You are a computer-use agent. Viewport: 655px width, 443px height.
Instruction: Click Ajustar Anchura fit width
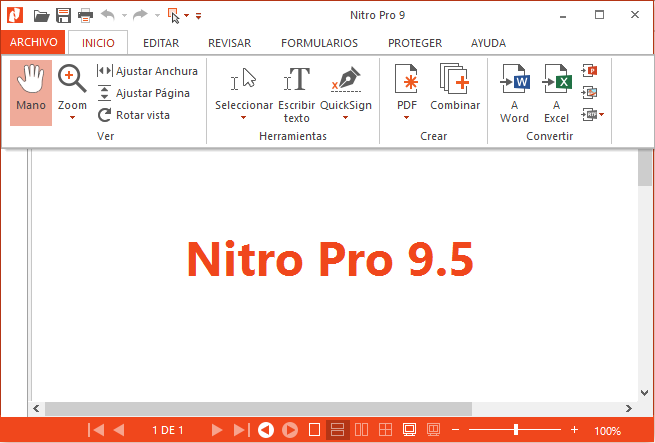[147, 71]
